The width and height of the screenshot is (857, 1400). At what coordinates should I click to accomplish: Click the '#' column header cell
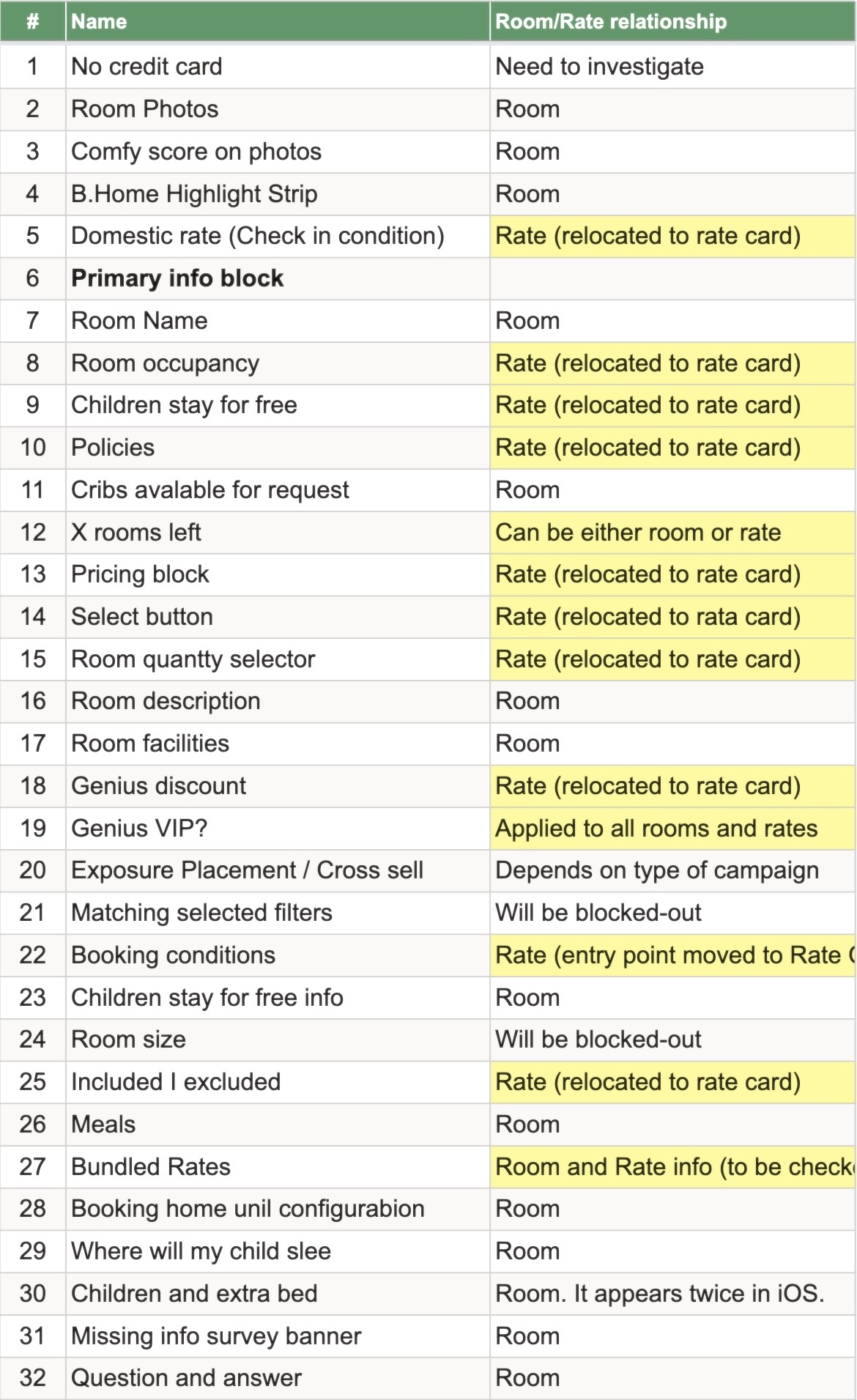click(33, 22)
